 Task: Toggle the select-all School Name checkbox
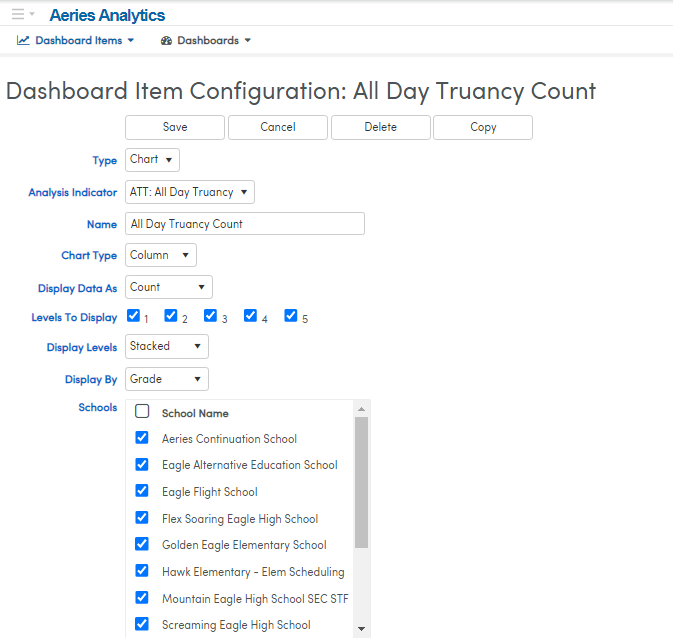(142, 411)
